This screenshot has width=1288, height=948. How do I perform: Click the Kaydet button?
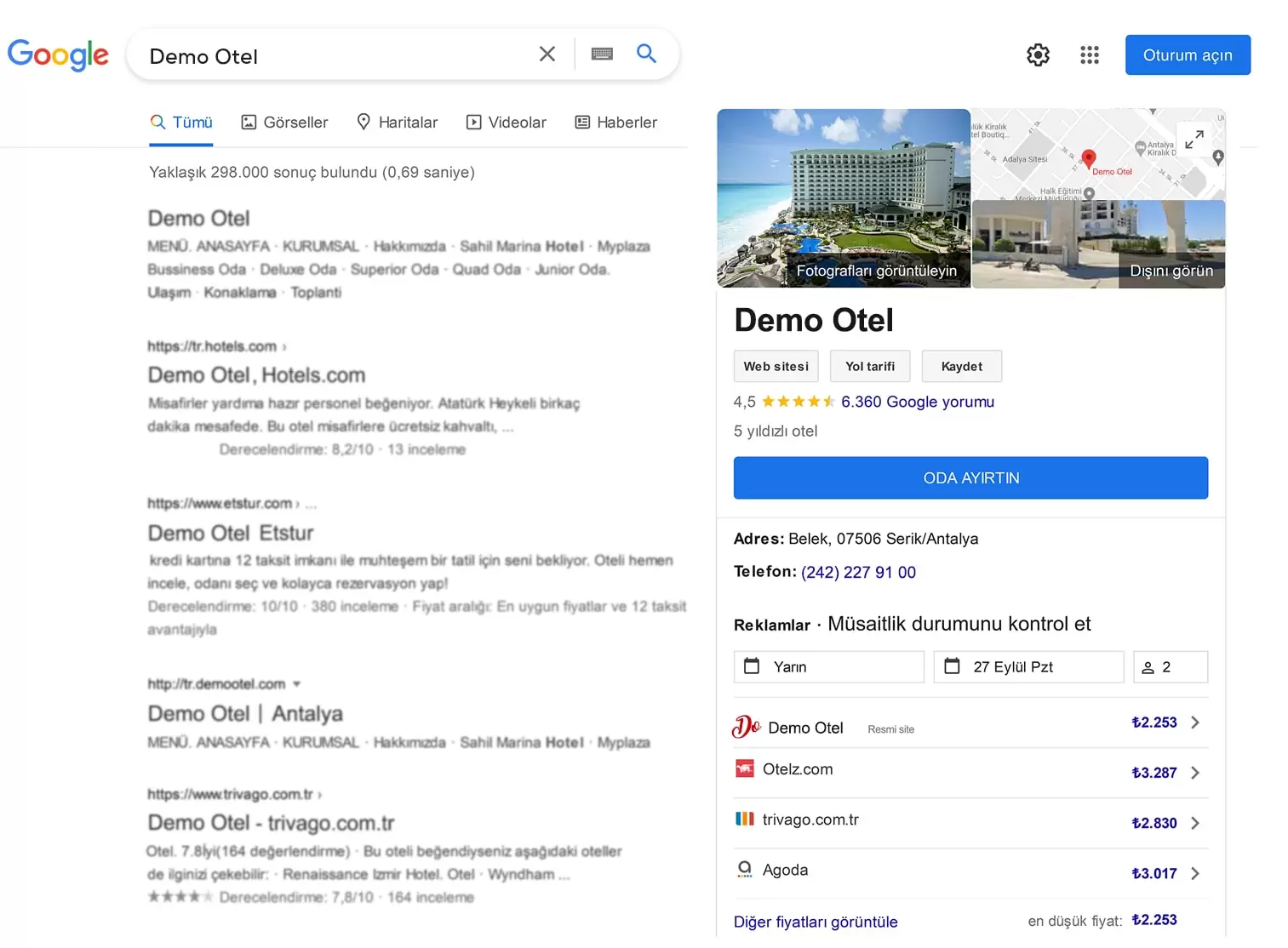click(x=962, y=367)
